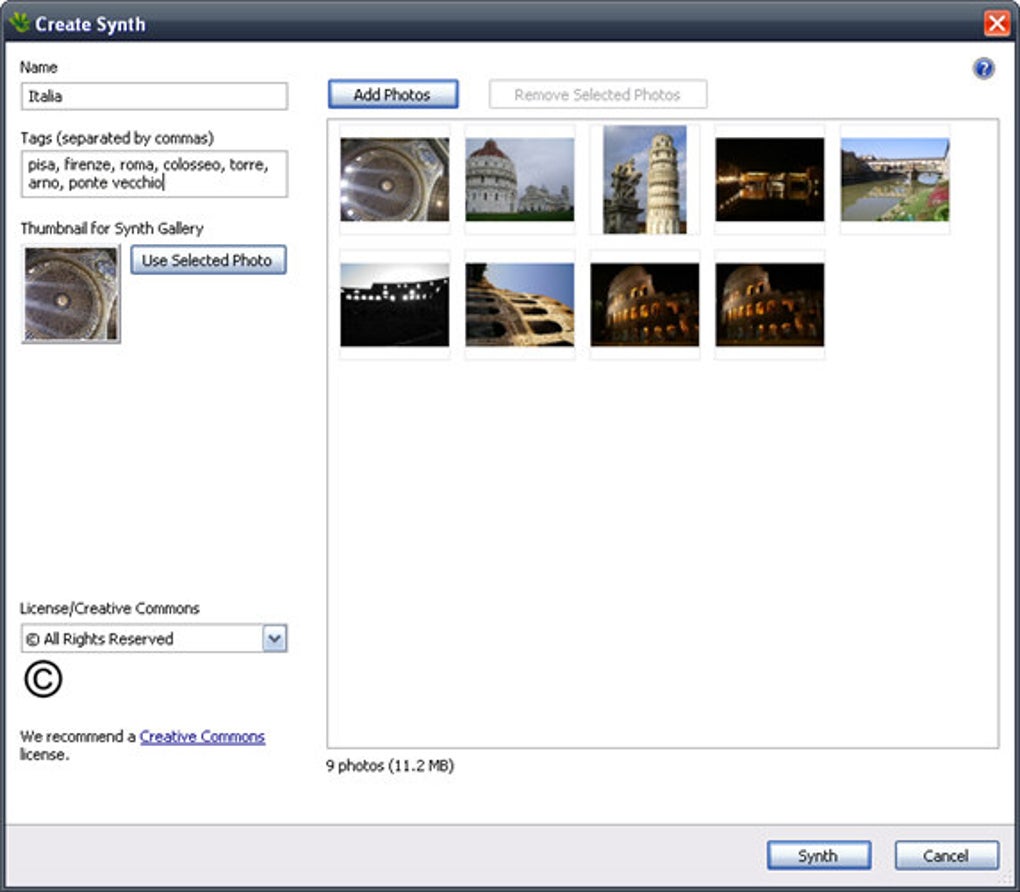Cancel the synth creation
This screenshot has width=1020, height=892.
coord(946,855)
